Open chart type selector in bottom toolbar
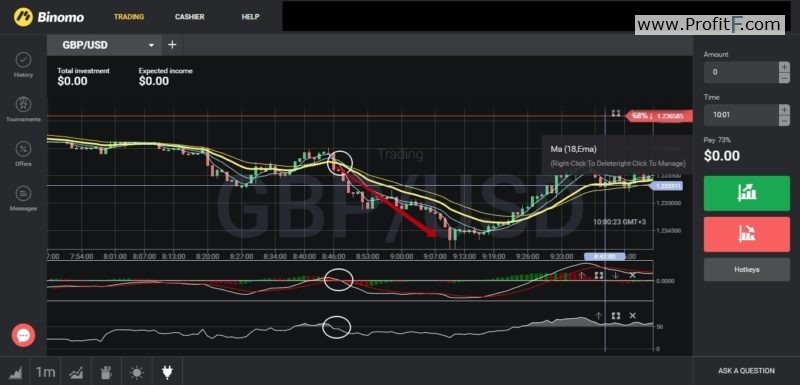 [x=15, y=372]
